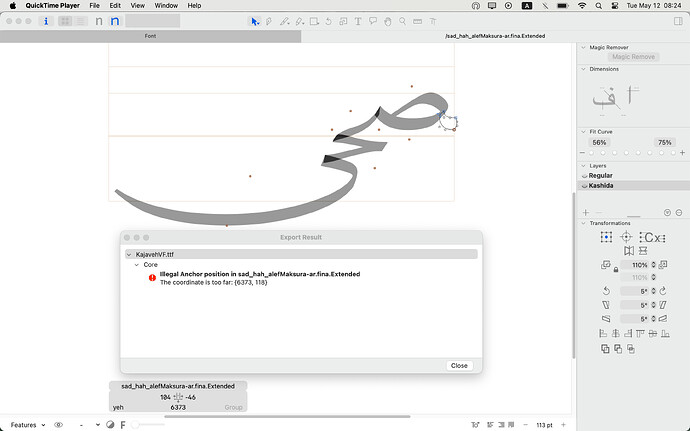This screenshot has width=690, height=431.
Task: Click the intersect paths boolean icon
Action: click(x=631, y=349)
